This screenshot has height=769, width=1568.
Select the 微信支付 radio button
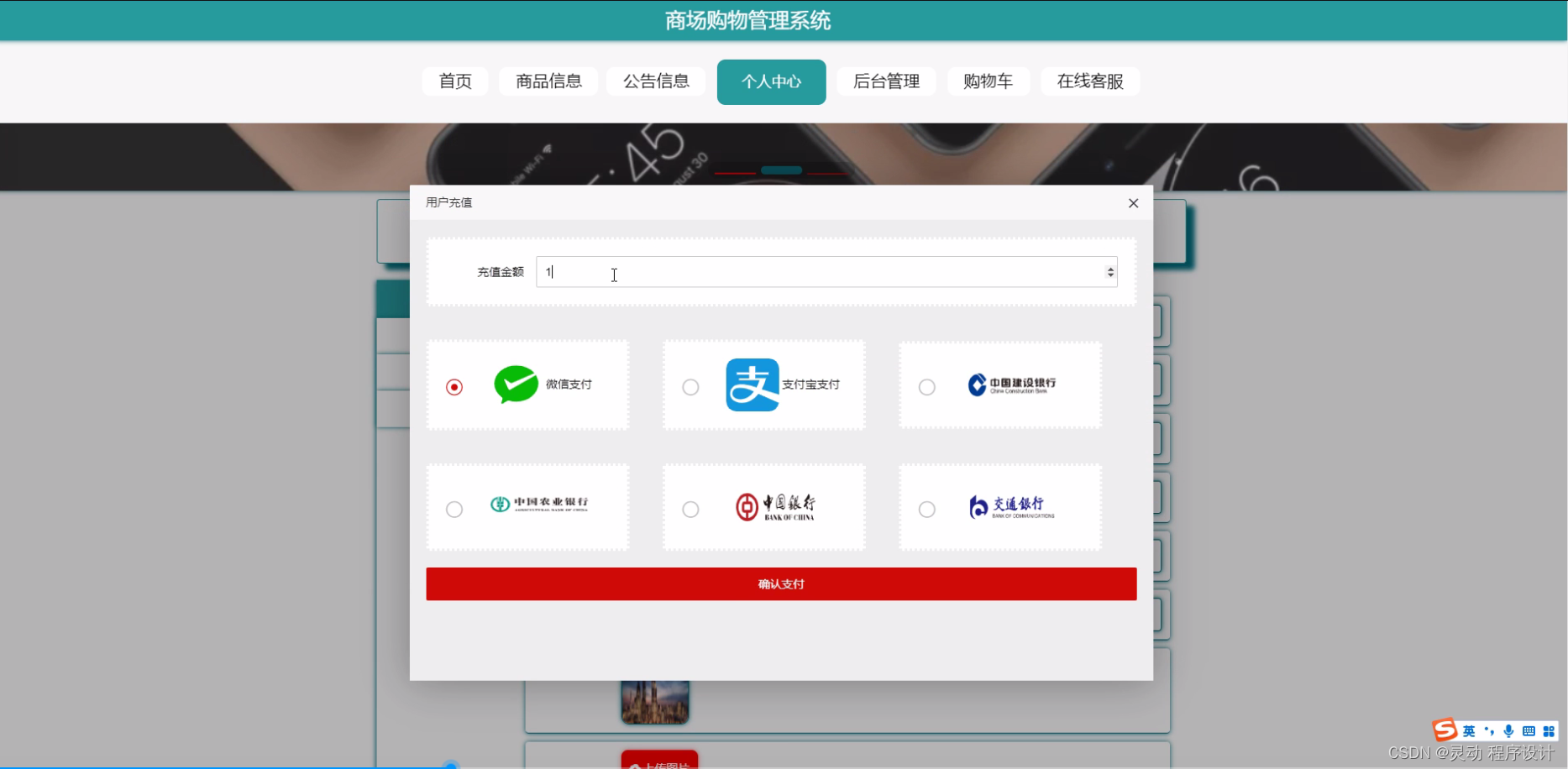coord(454,387)
